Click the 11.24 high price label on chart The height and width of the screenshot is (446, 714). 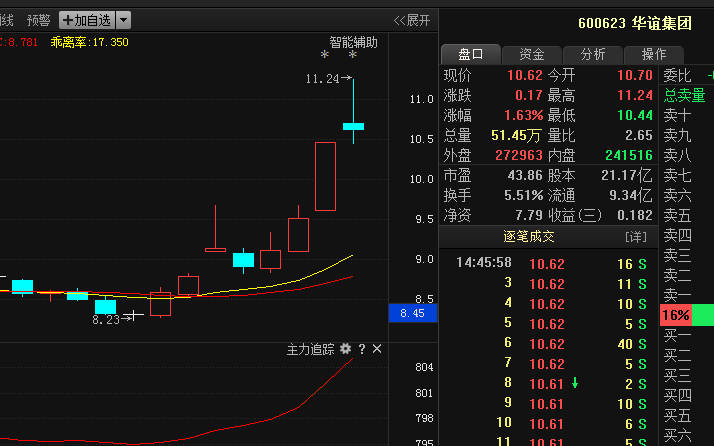[x=322, y=79]
